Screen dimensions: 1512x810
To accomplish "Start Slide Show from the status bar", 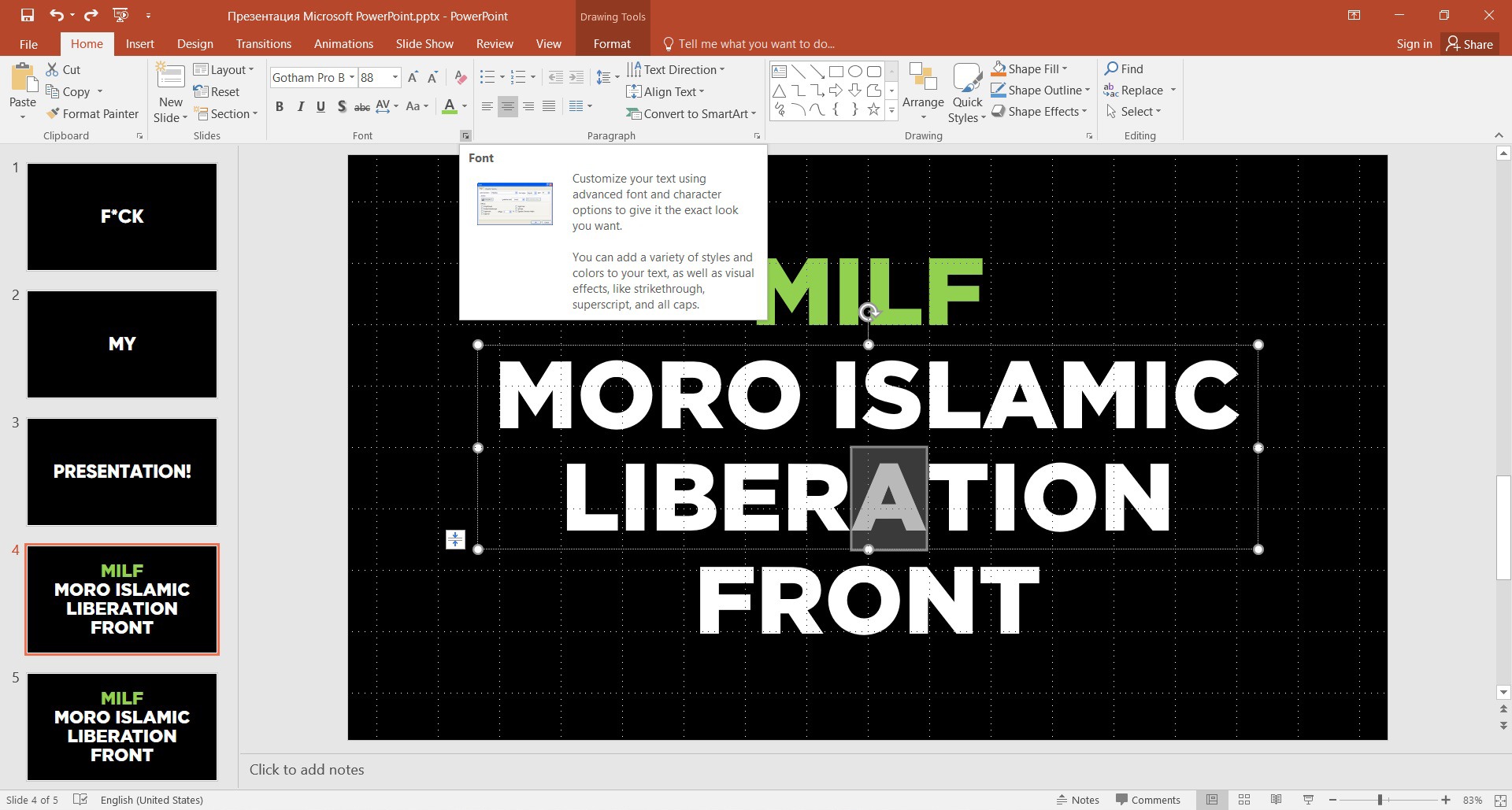I will tap(1308, 800).
